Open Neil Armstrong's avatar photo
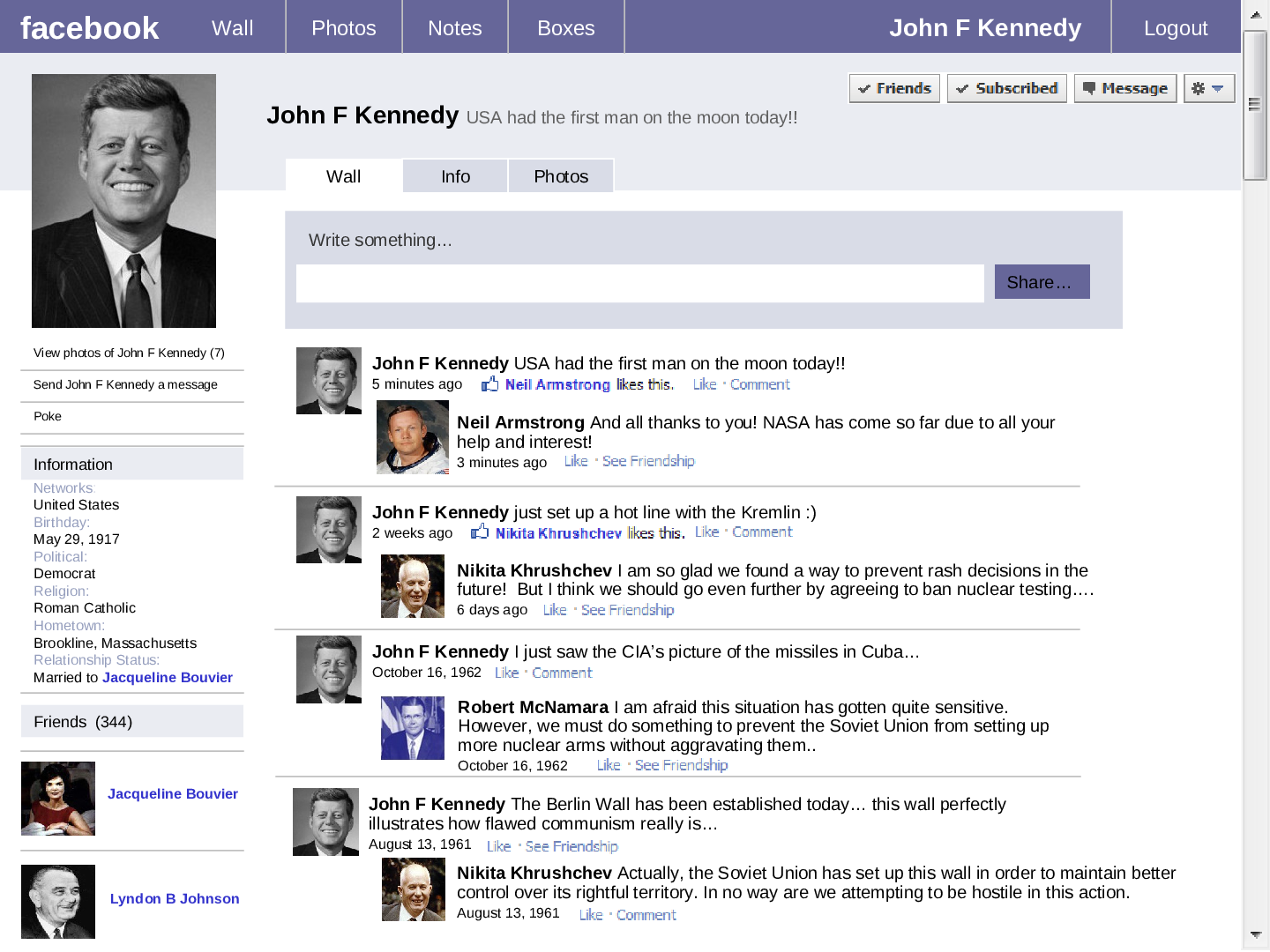 click(413, 437)
